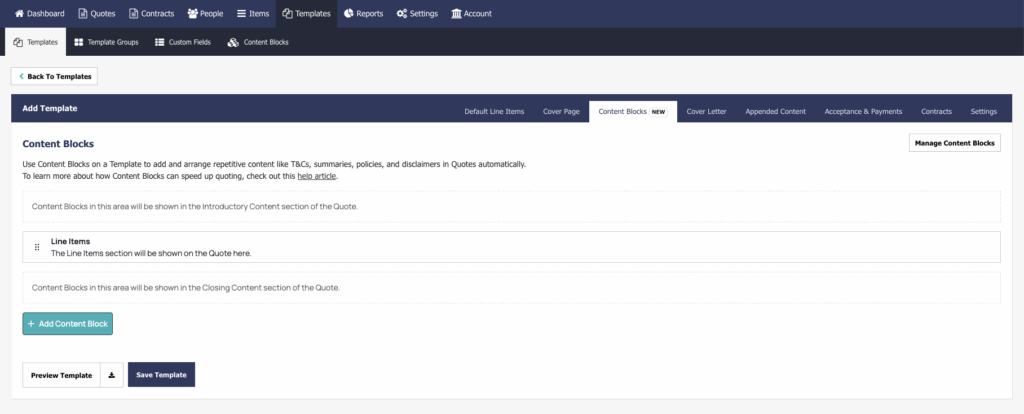Click the Manage Content Blocks button
The width and height of the screenshot is (1024, 414).
[x=954, y=143]
